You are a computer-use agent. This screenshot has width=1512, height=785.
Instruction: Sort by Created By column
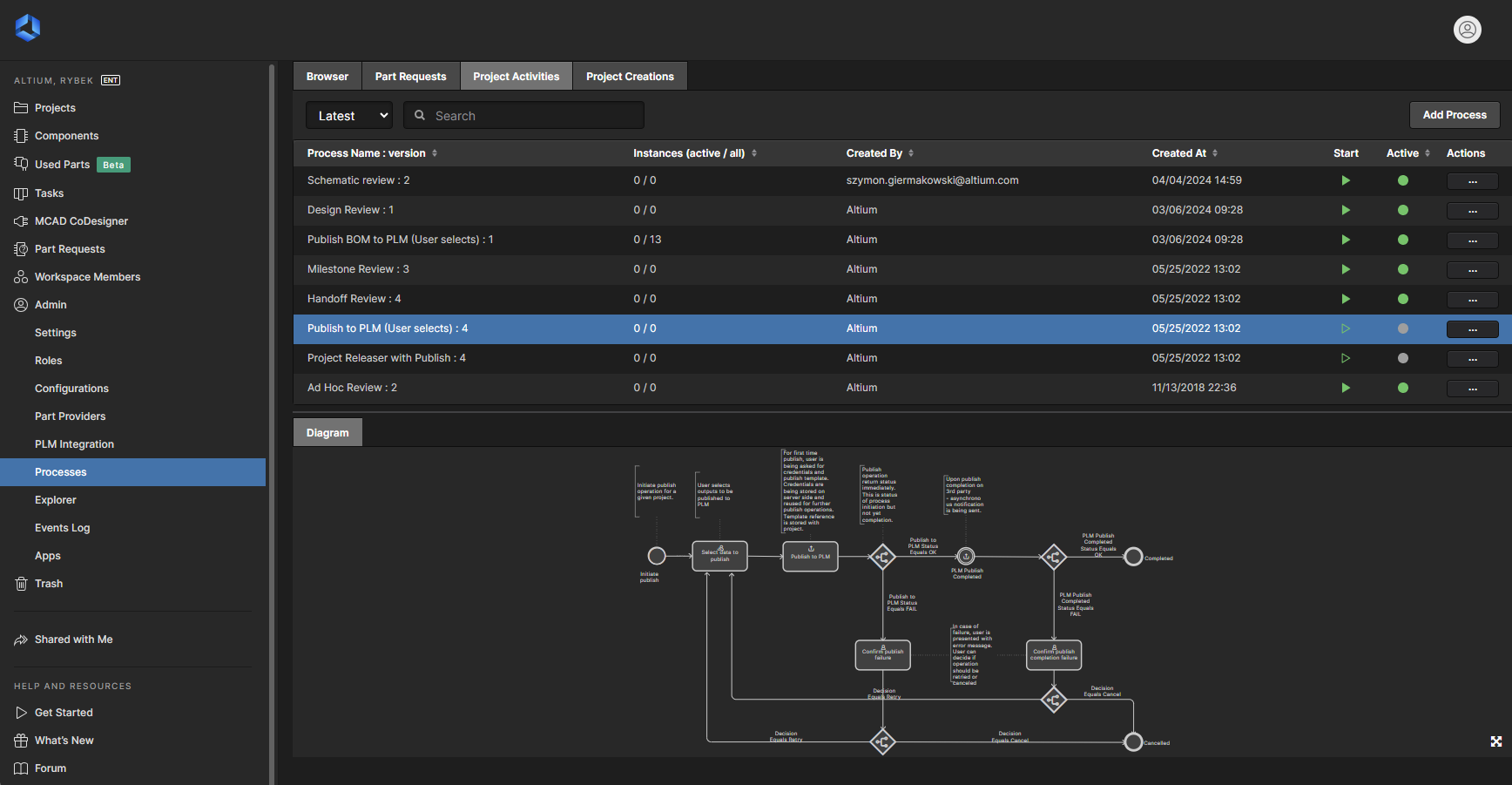click(x=880, y=153)
